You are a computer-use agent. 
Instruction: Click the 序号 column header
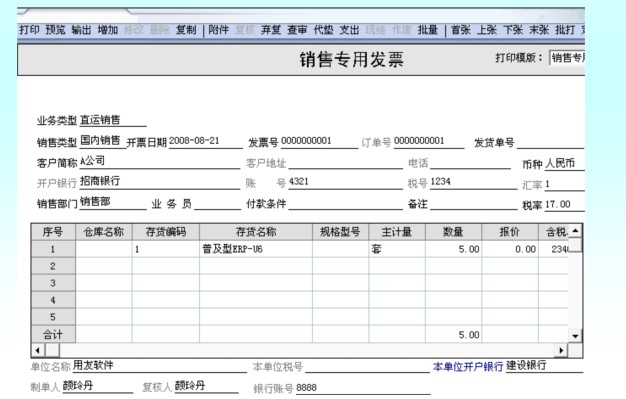53,232
